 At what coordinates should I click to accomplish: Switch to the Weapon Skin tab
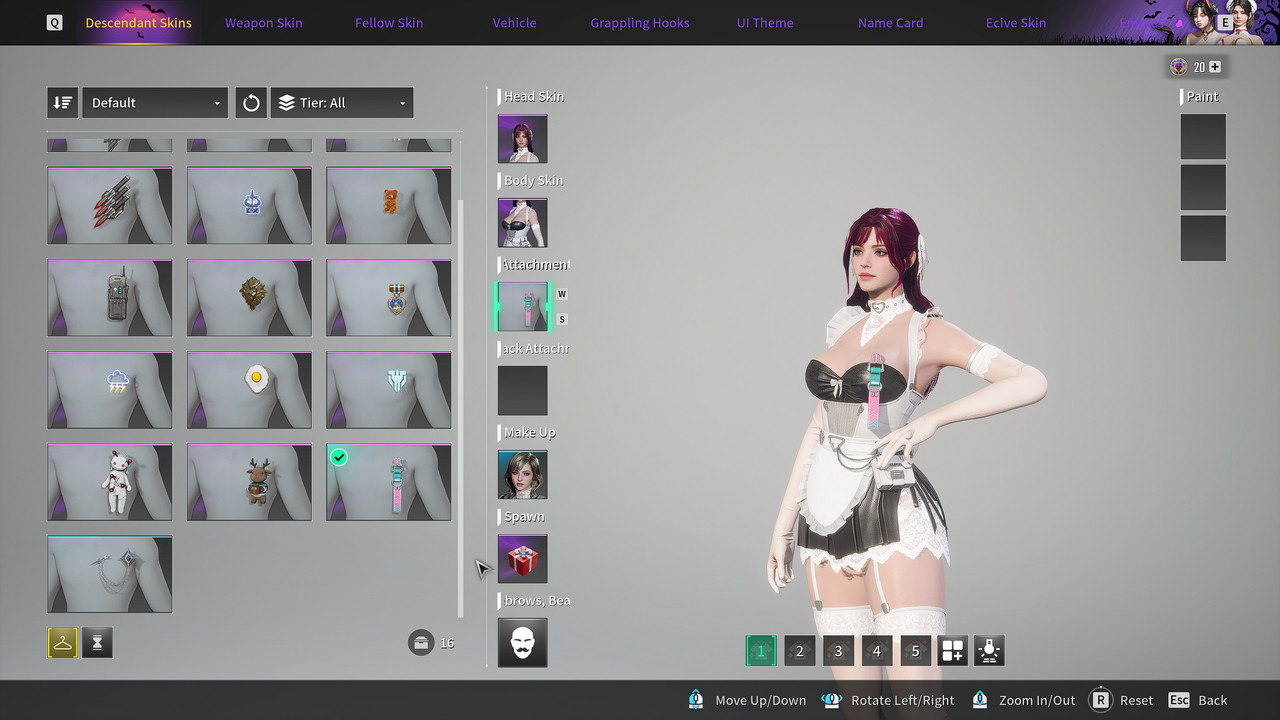pos(263,22)
